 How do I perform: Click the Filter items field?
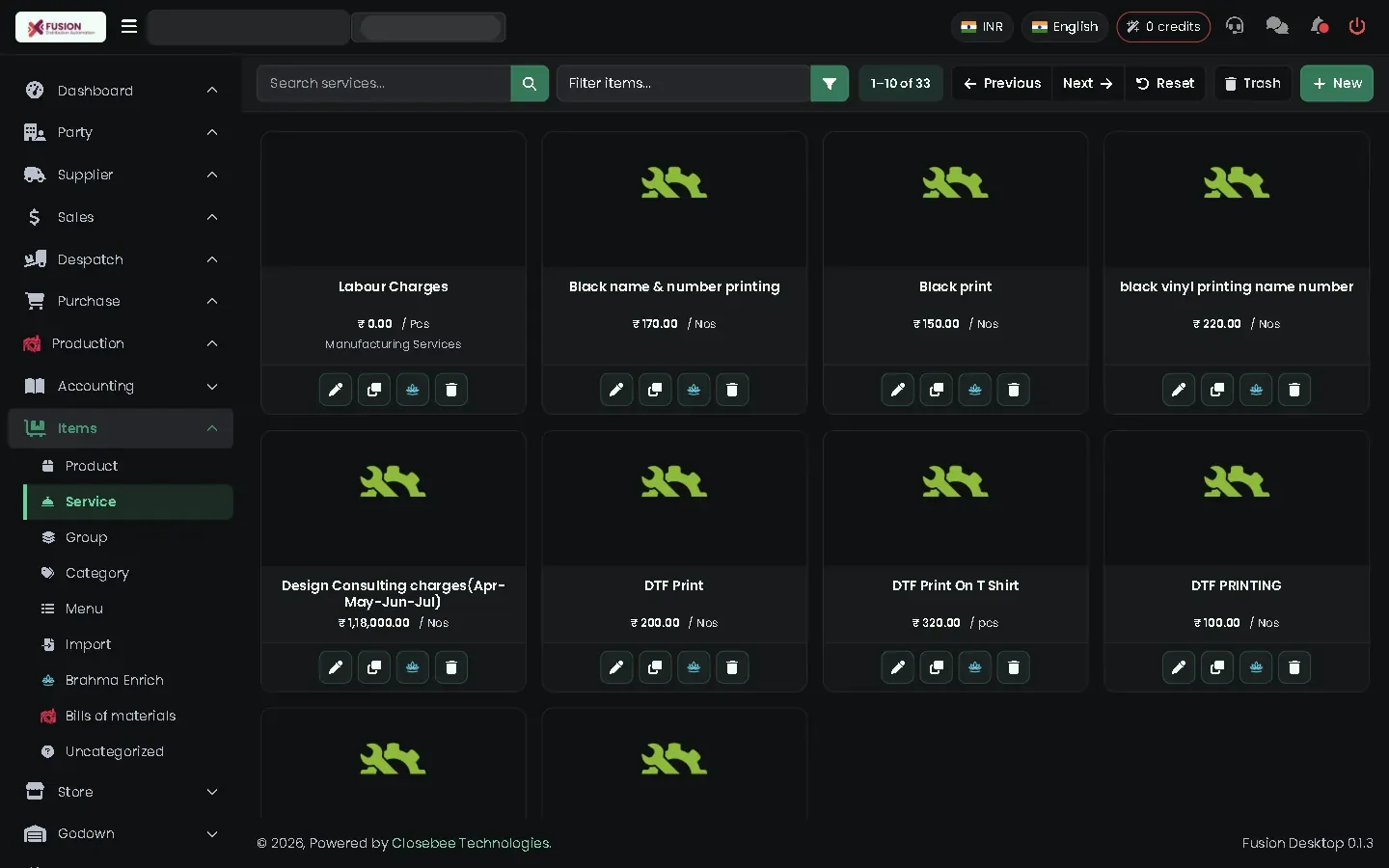(x=684, y=84)
